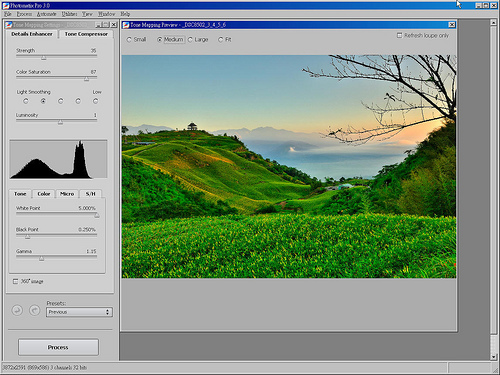Click the image dimensions text in status bar
Screen dimensions: 500x375
click(45, 367)
